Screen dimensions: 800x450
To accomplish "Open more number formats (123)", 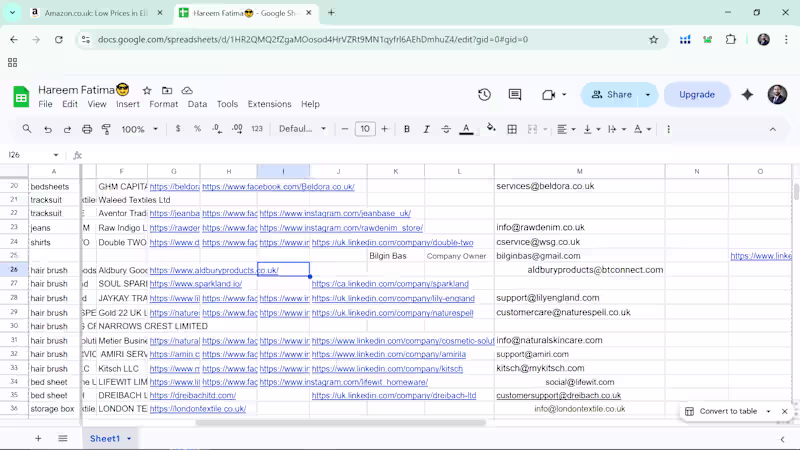I will coord(257,129).
